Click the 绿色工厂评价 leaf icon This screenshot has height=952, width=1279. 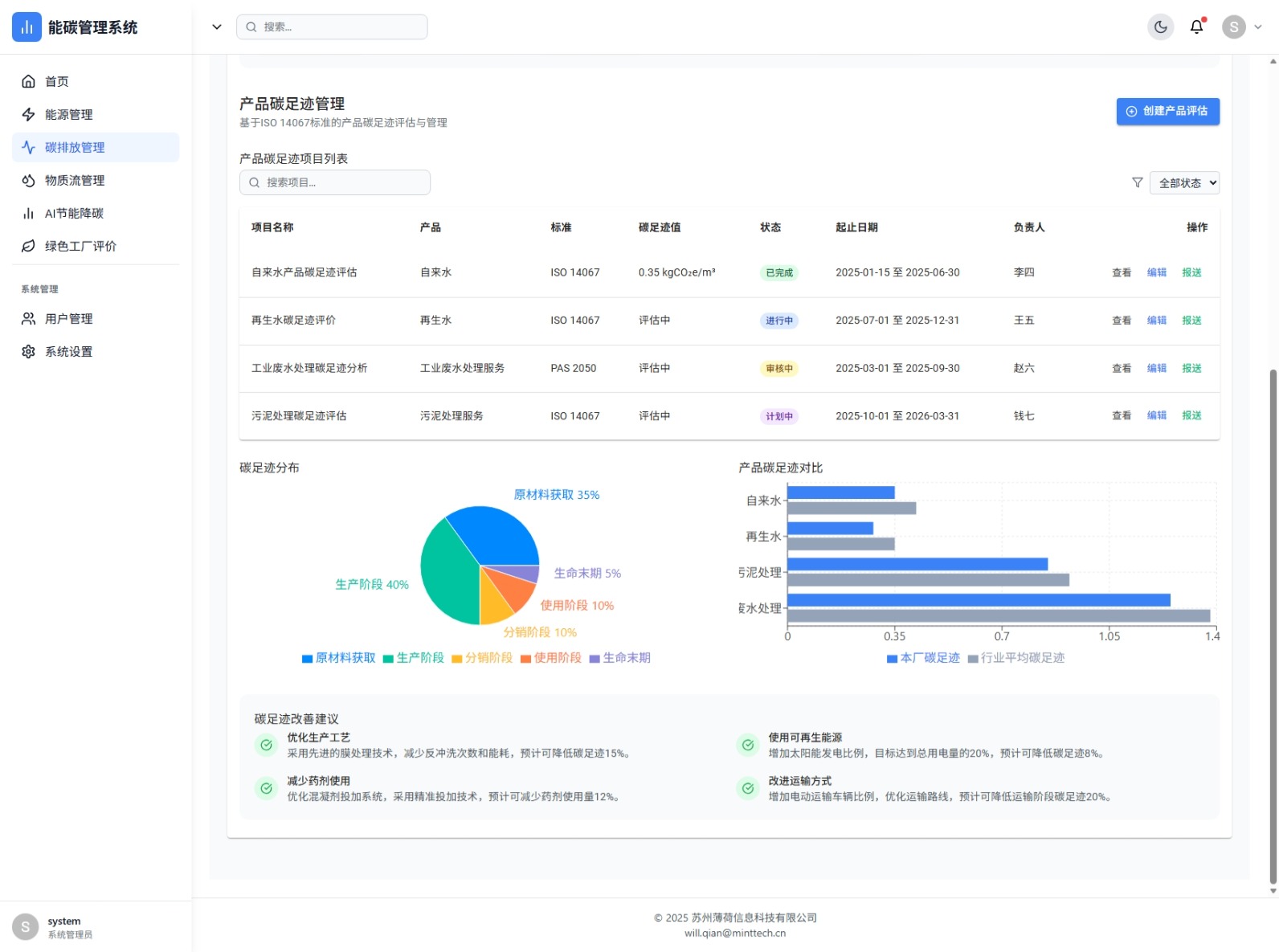click(28, 247)
